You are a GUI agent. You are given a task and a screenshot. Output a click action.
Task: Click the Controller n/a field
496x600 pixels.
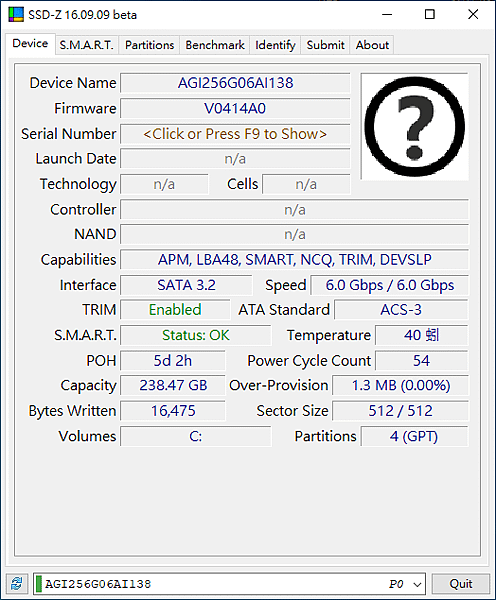(294, 210)
